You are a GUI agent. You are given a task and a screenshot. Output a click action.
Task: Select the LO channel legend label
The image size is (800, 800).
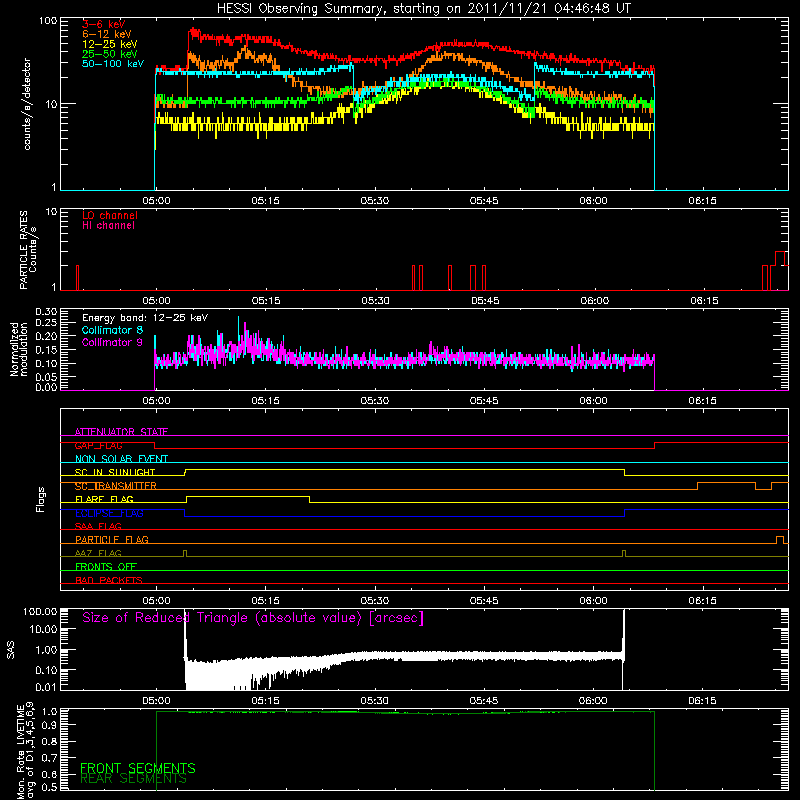(110, 216)
